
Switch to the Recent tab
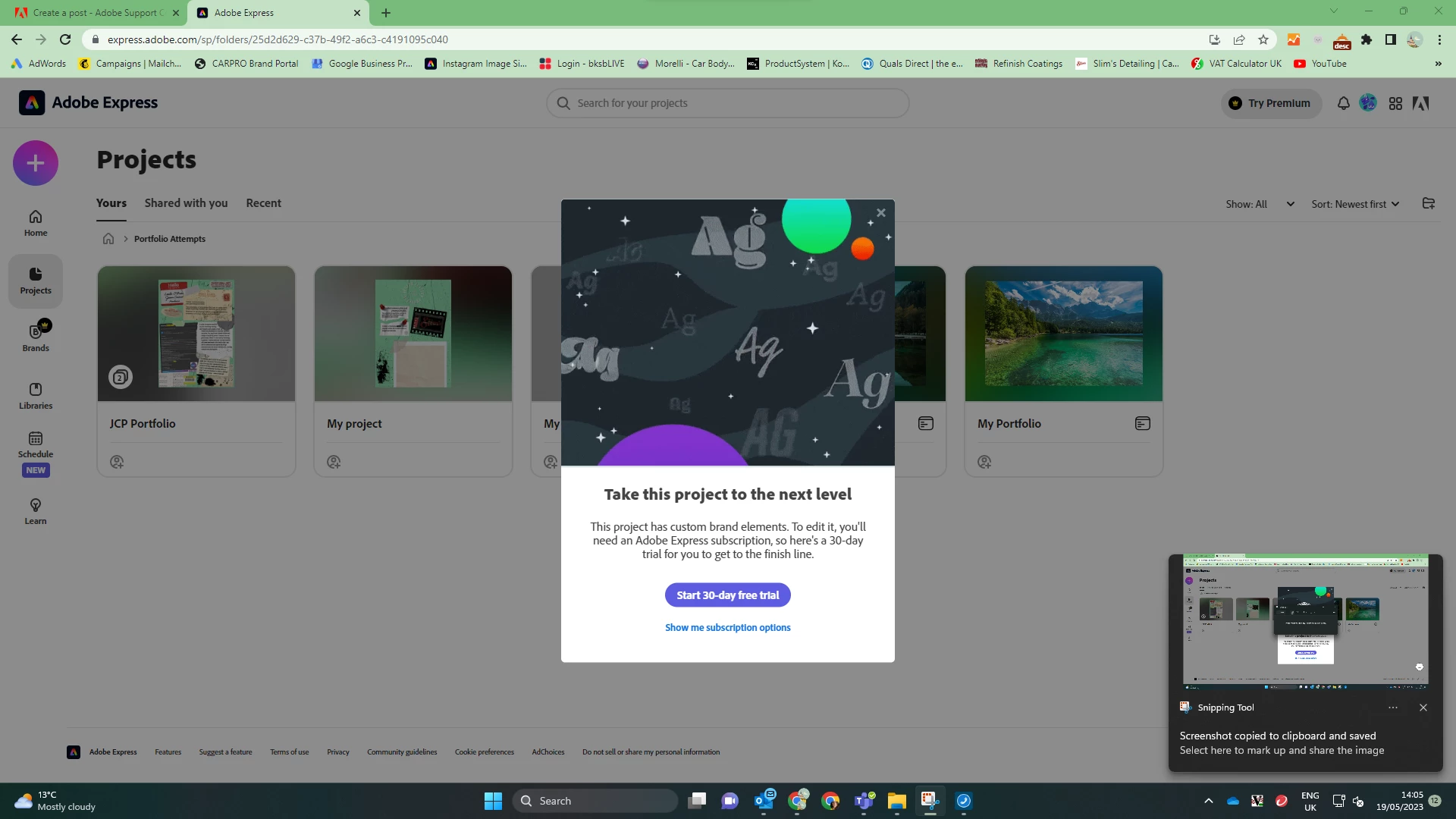pos(263,203)
